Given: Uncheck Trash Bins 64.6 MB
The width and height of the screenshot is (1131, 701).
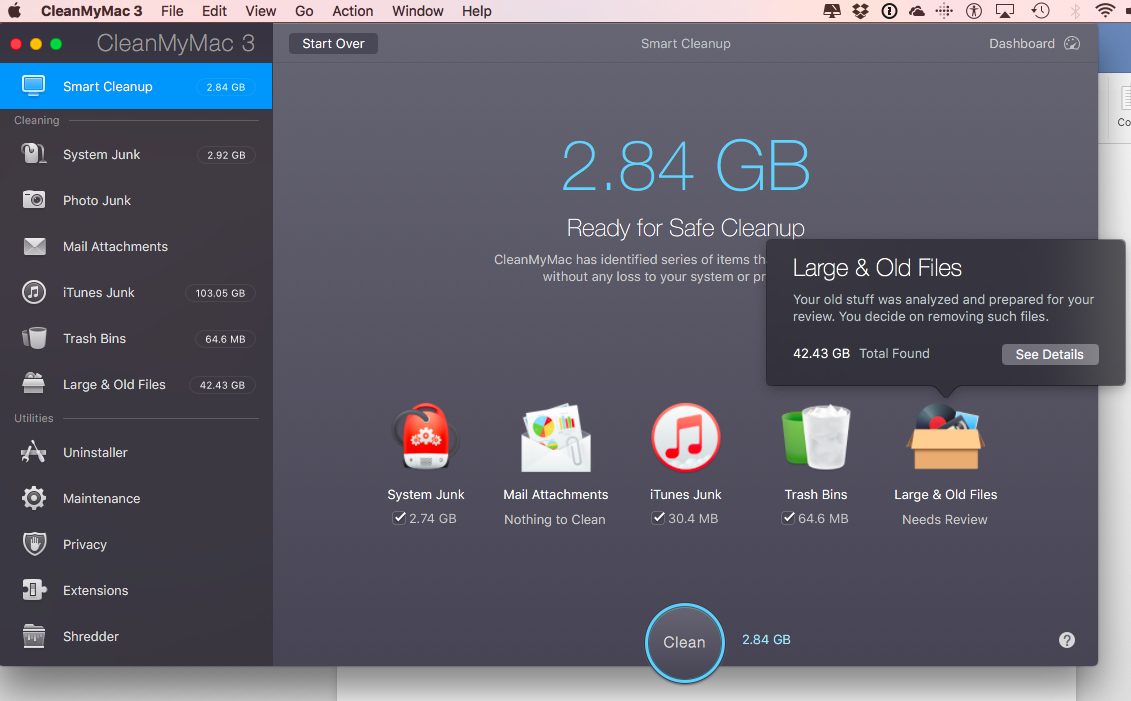Looking at the screenshot, I should [788, 518].
